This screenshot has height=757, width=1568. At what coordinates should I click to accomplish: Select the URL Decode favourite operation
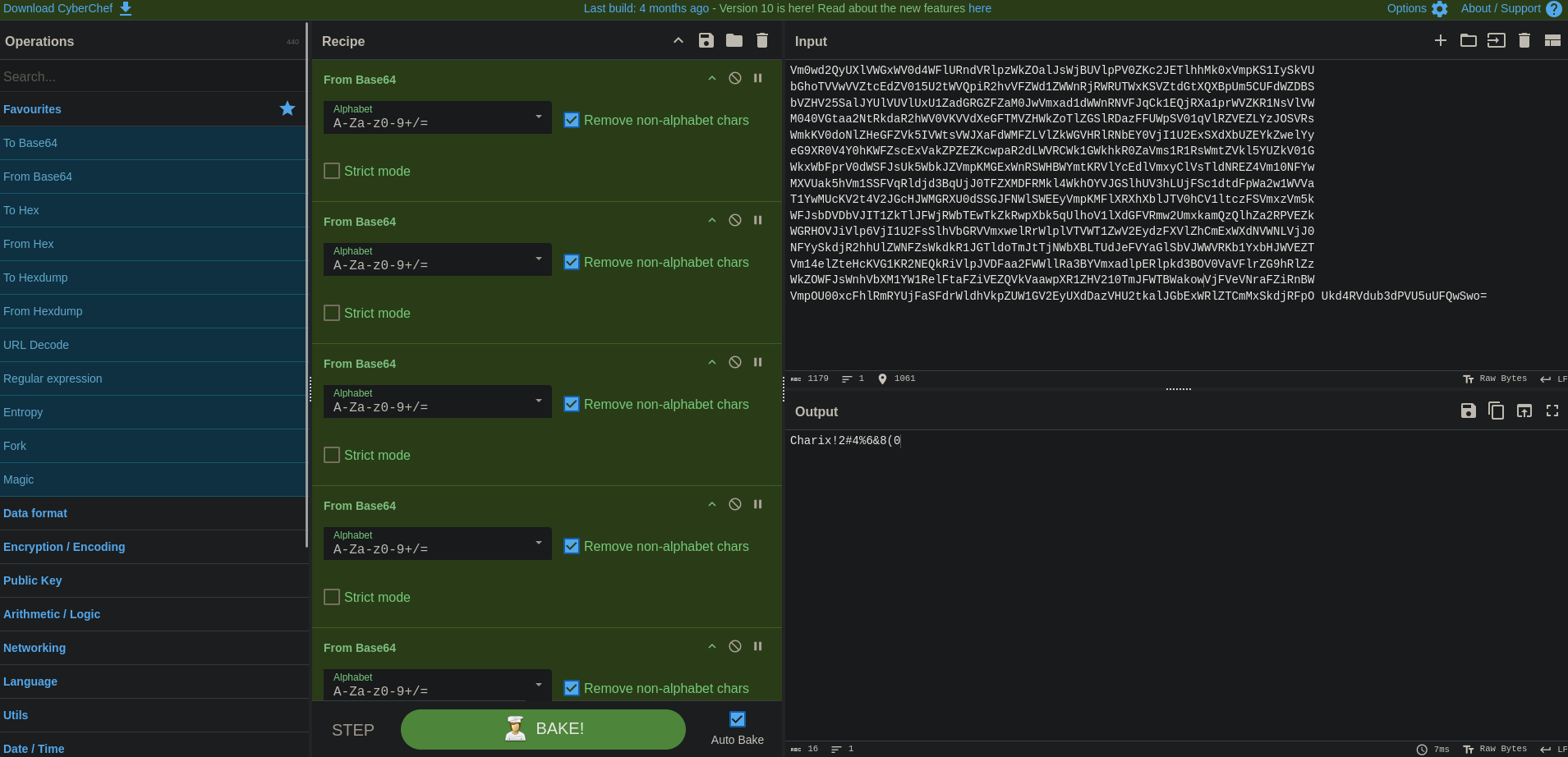153,345
